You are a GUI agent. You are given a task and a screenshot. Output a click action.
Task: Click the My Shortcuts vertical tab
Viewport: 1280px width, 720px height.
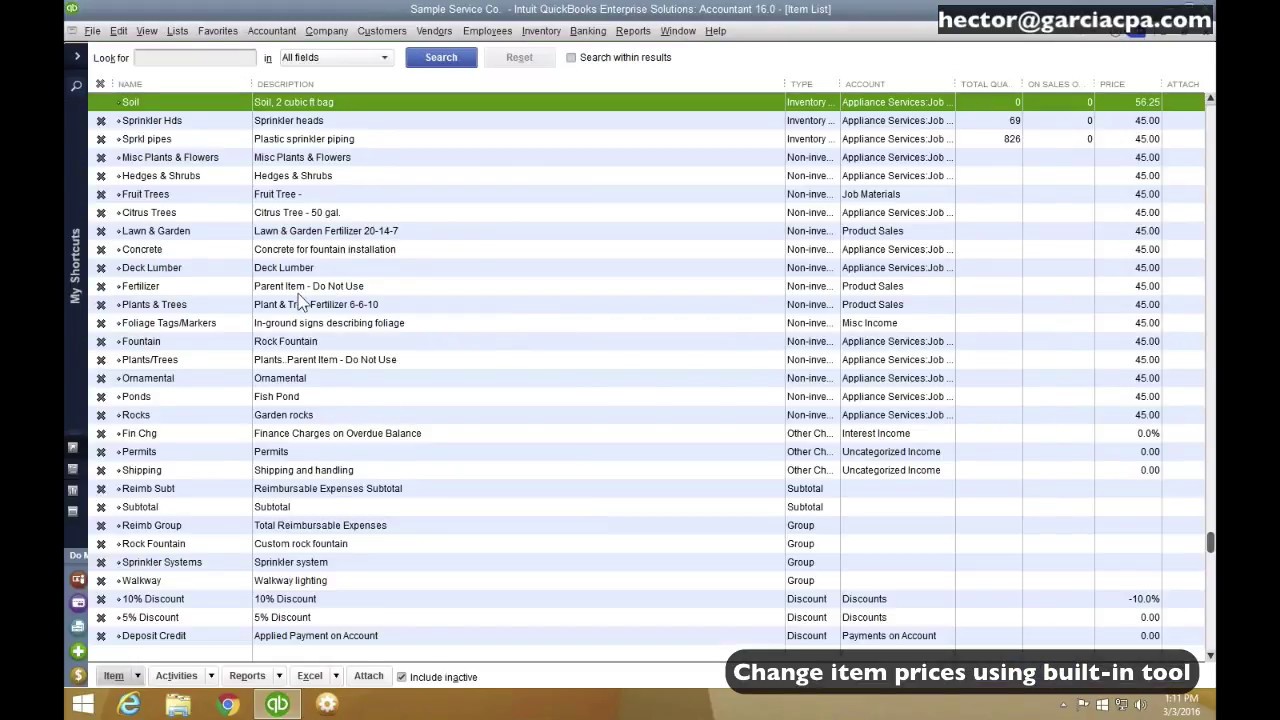click(x=75, y=266)
